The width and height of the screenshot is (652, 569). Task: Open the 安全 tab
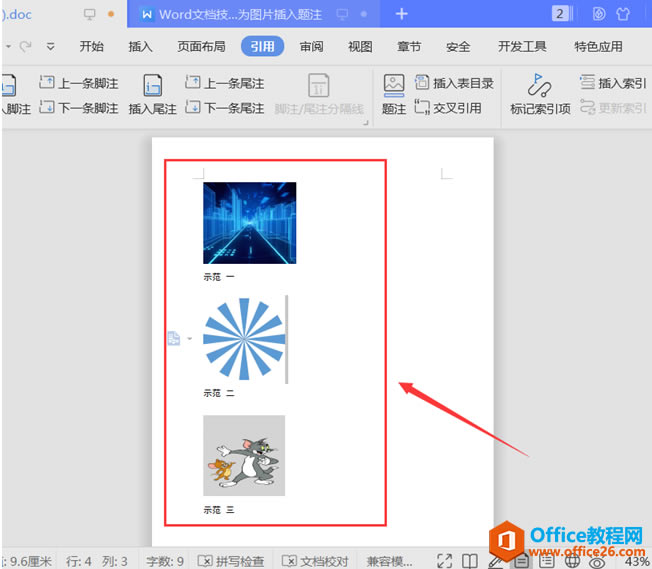coord(458,46)
